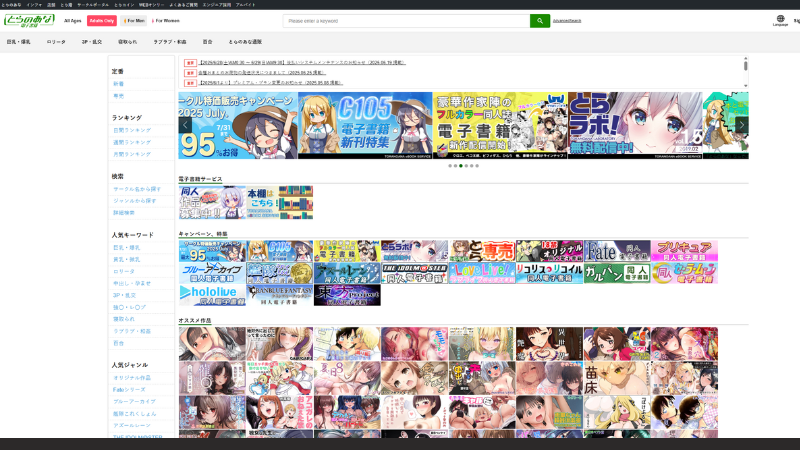Viewport: 800px width, 450px height.
Task: Select the For Men filter
Action: pyautogui.click(x=135, y=21)
